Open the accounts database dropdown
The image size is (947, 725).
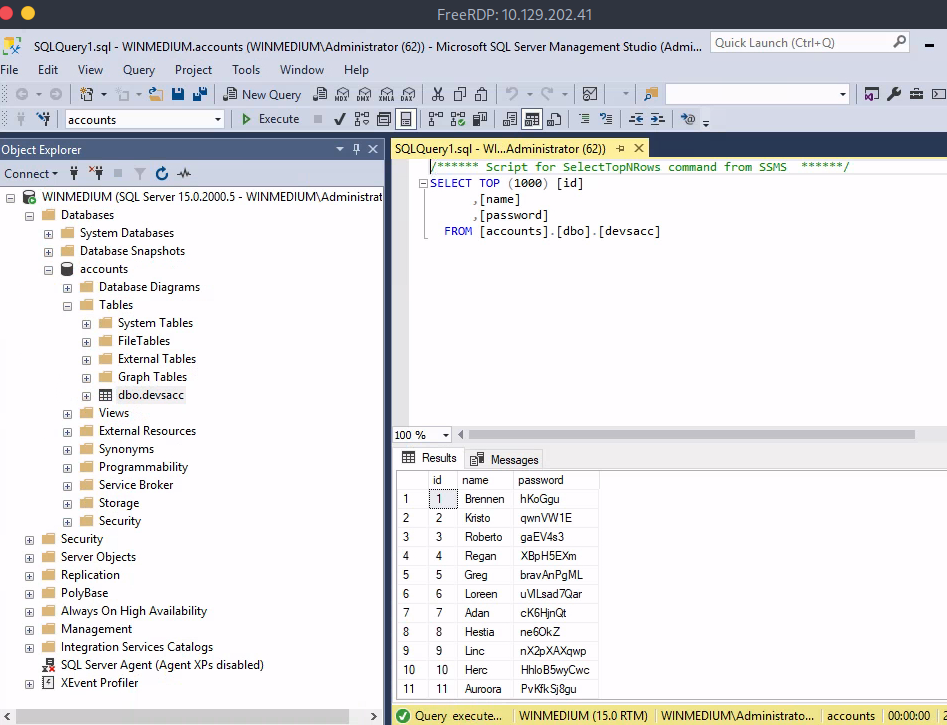pyautogui.click(x=218, y=119)
